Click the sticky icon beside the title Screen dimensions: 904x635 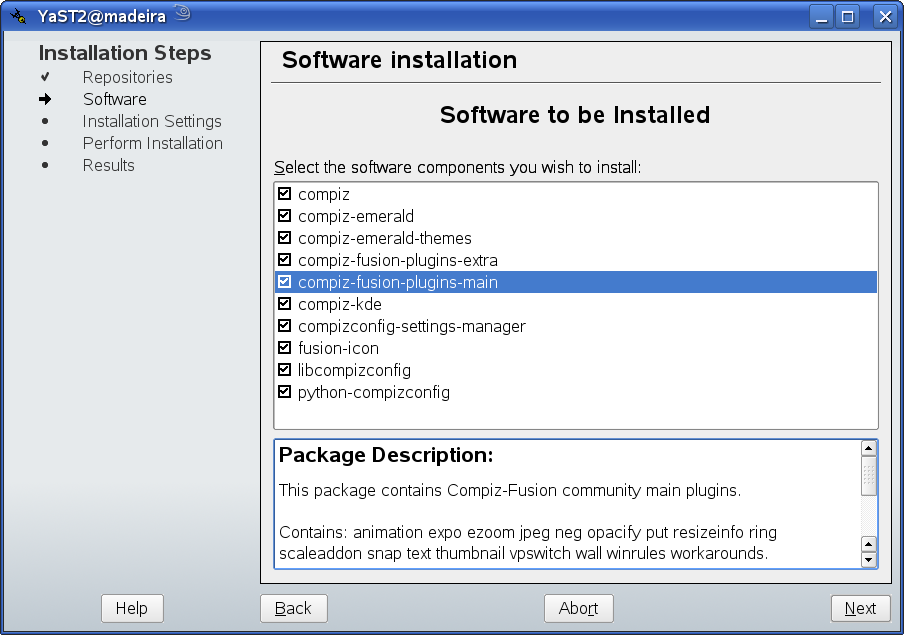(x=183, y=14)
